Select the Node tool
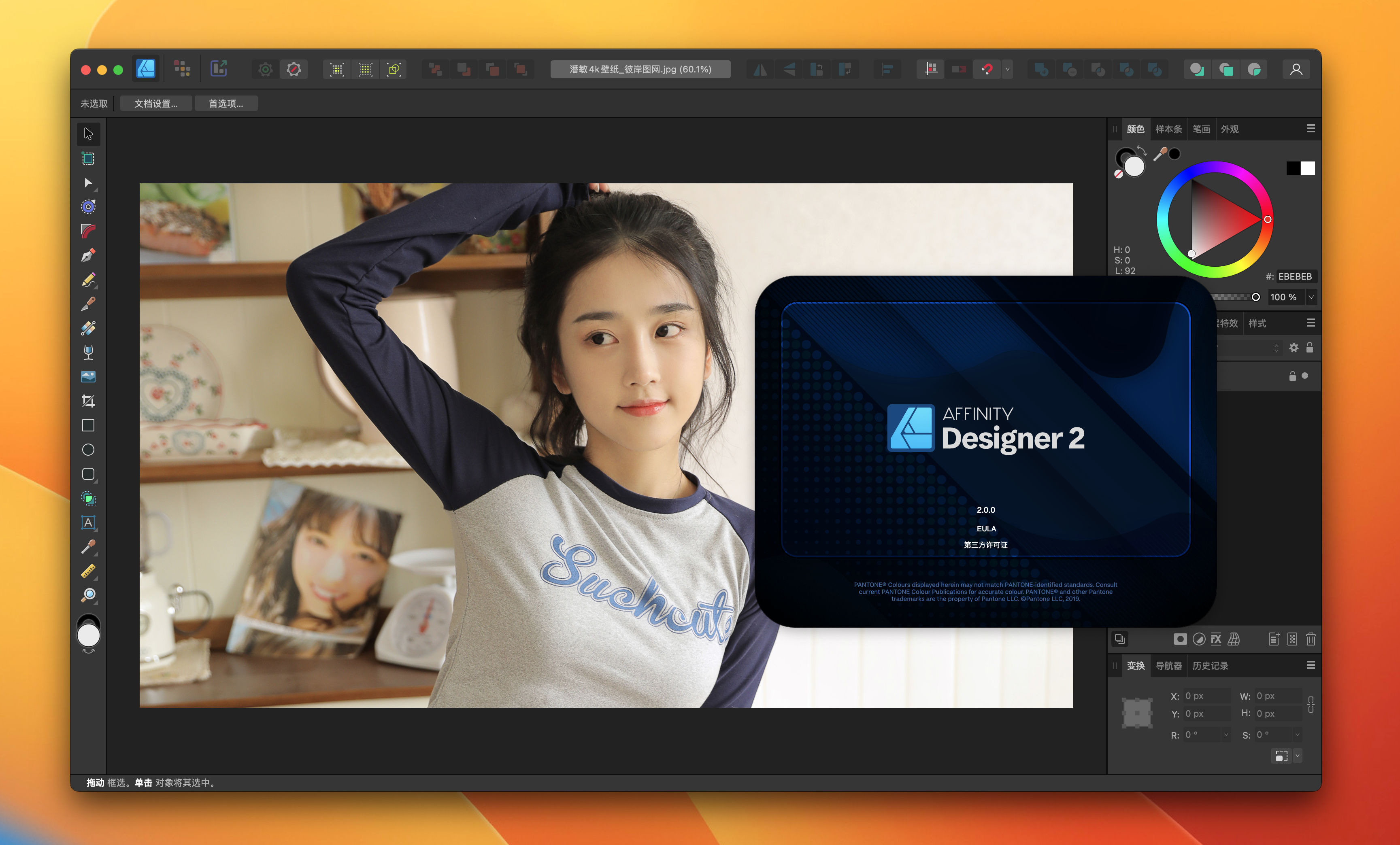 pos(88,183)
